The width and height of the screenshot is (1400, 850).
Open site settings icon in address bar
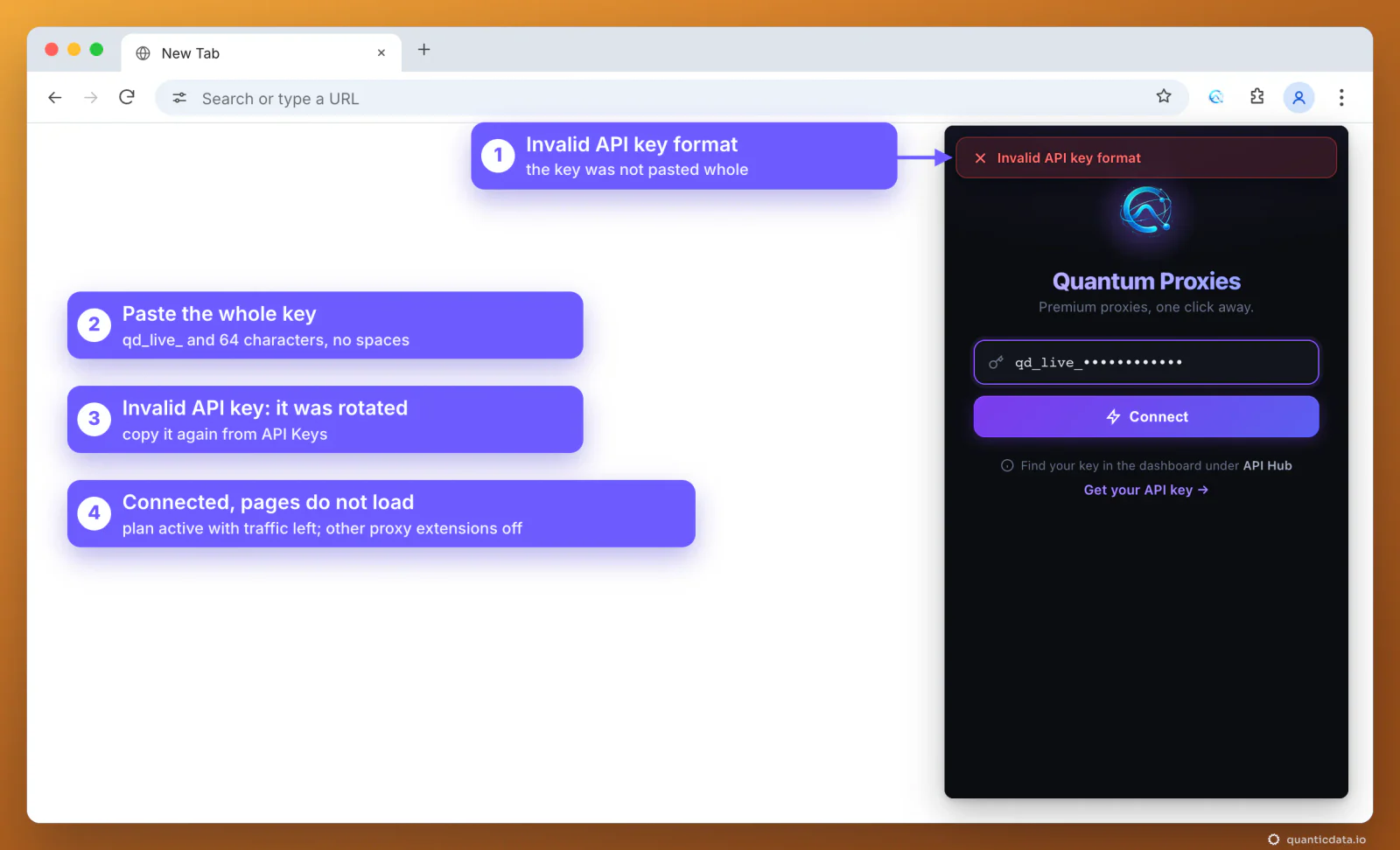(x=179, y=98)
